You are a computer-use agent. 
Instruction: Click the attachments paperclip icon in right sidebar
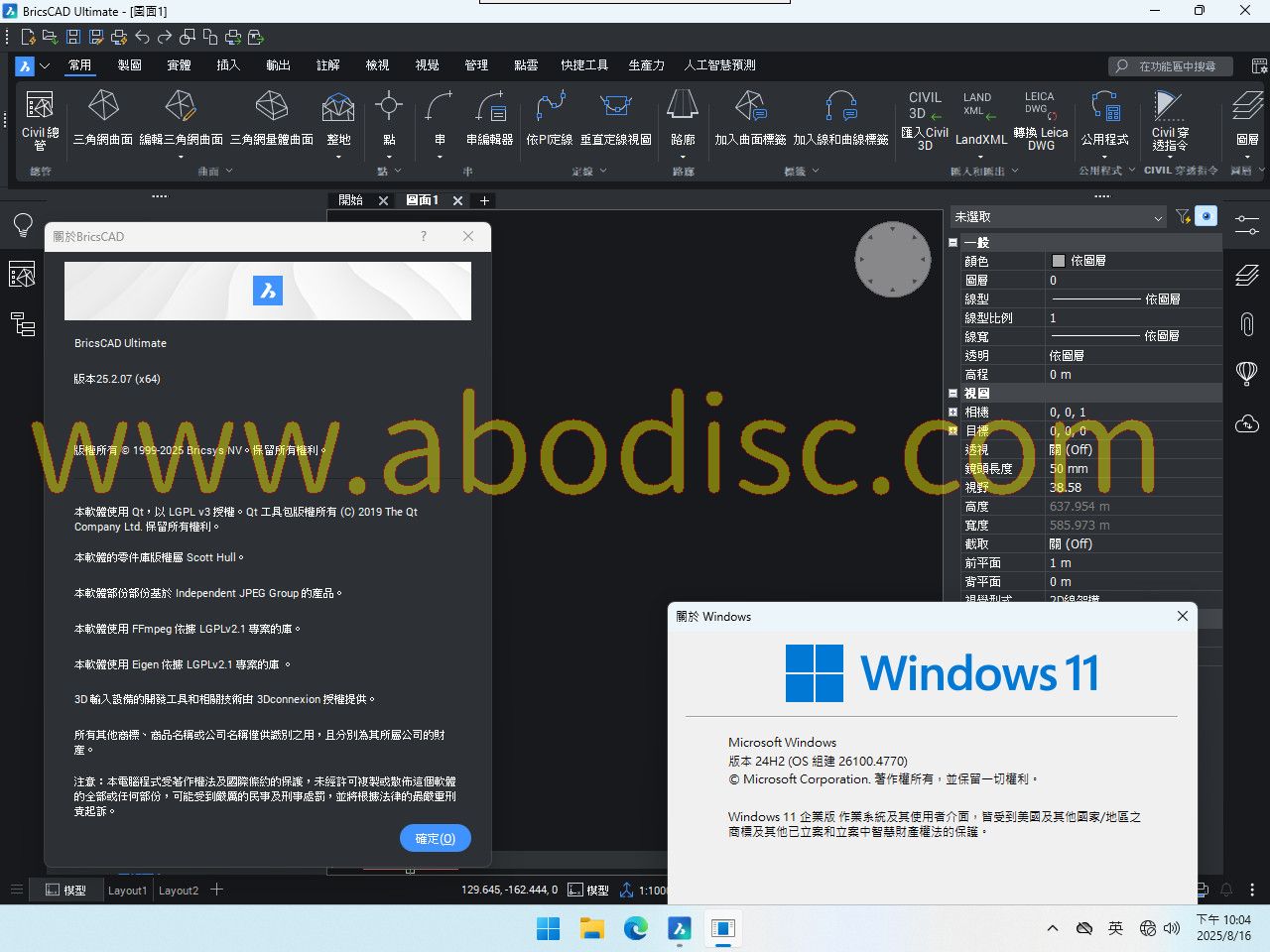(1247, 323)
